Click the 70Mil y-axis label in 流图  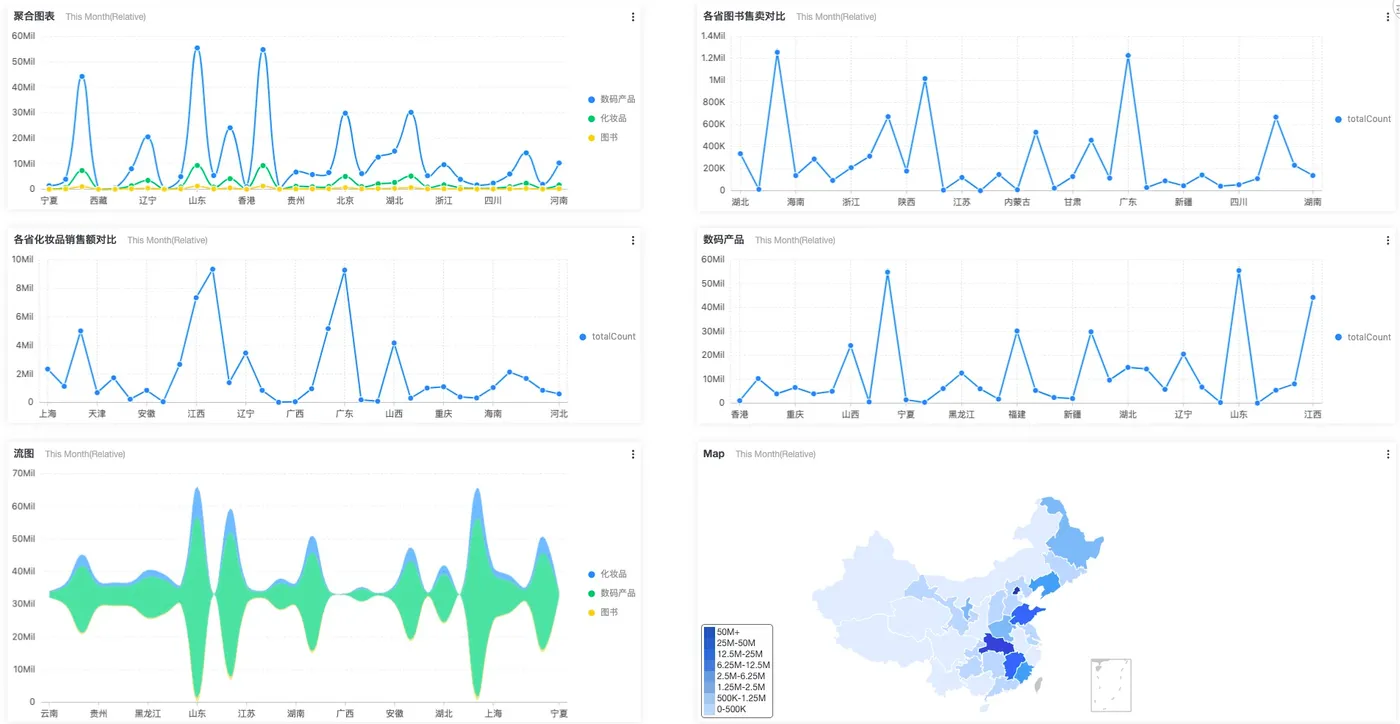click(24, 473)
